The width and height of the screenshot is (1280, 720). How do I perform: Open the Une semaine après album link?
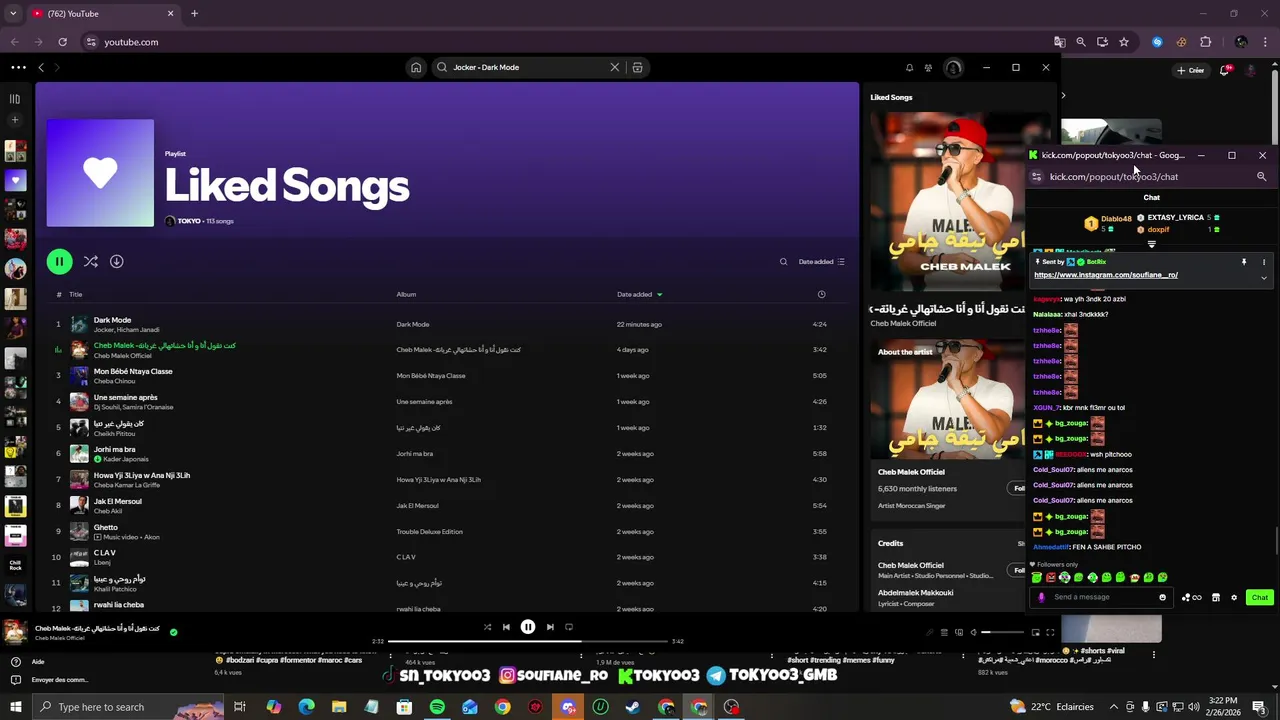coord(424,402)
